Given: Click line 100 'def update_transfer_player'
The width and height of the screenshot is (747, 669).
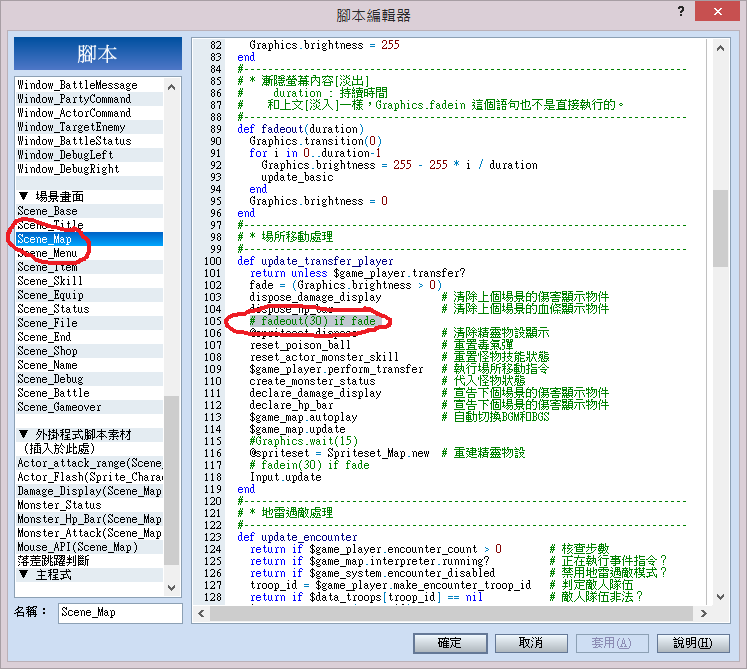Looking at the screenshot, I should tap(315, 261).
